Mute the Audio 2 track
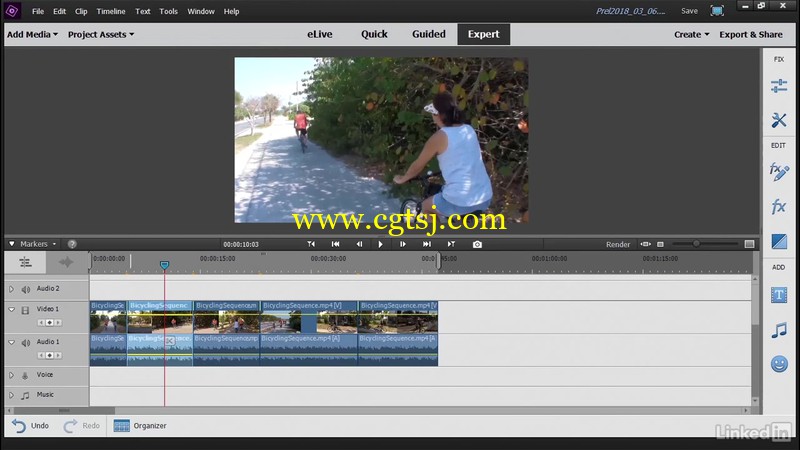This screenshot has width=800, height=450. pyautogui.click(x=26, y=289)
